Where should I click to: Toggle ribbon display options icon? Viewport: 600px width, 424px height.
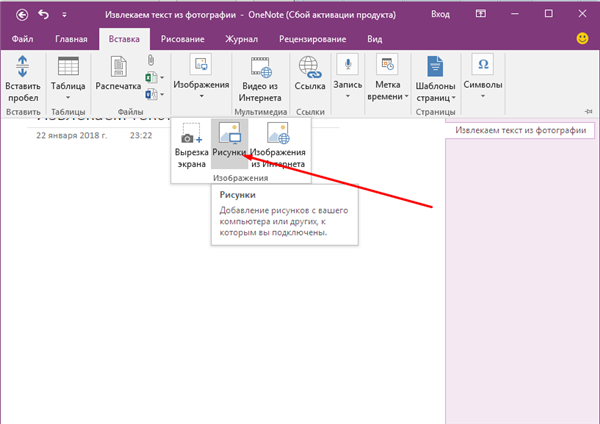tap(481, 14)
